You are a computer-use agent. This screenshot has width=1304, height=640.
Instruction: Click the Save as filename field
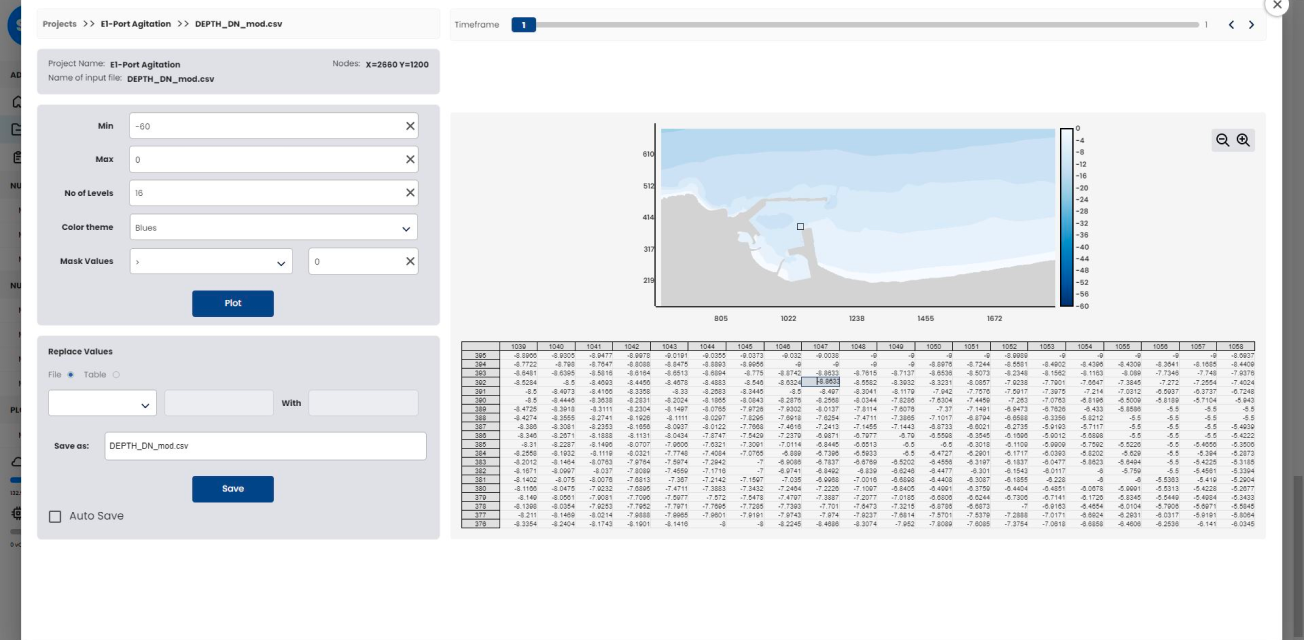coord(265,446)
